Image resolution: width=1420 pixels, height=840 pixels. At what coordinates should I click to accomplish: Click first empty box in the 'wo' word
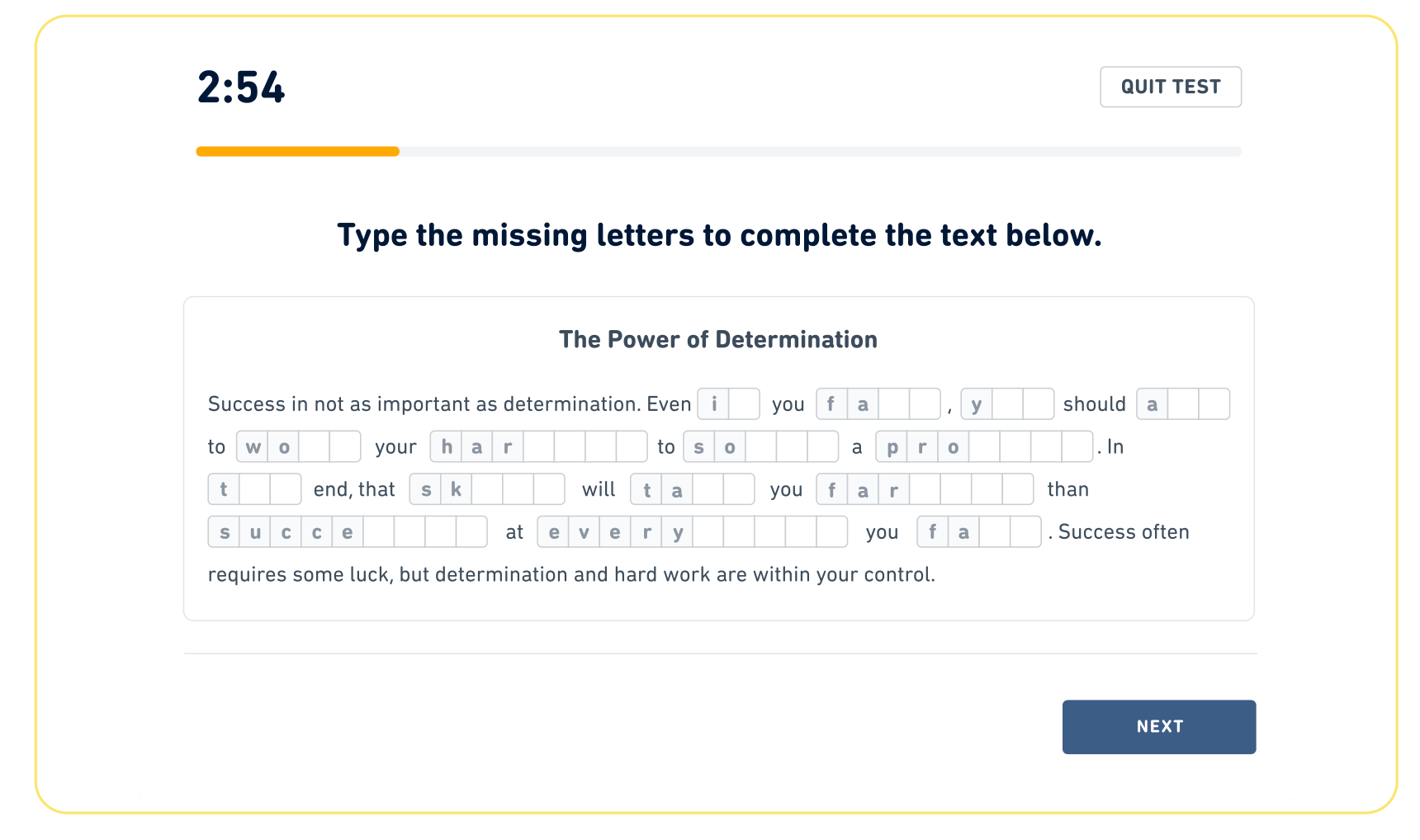(314, 447)
